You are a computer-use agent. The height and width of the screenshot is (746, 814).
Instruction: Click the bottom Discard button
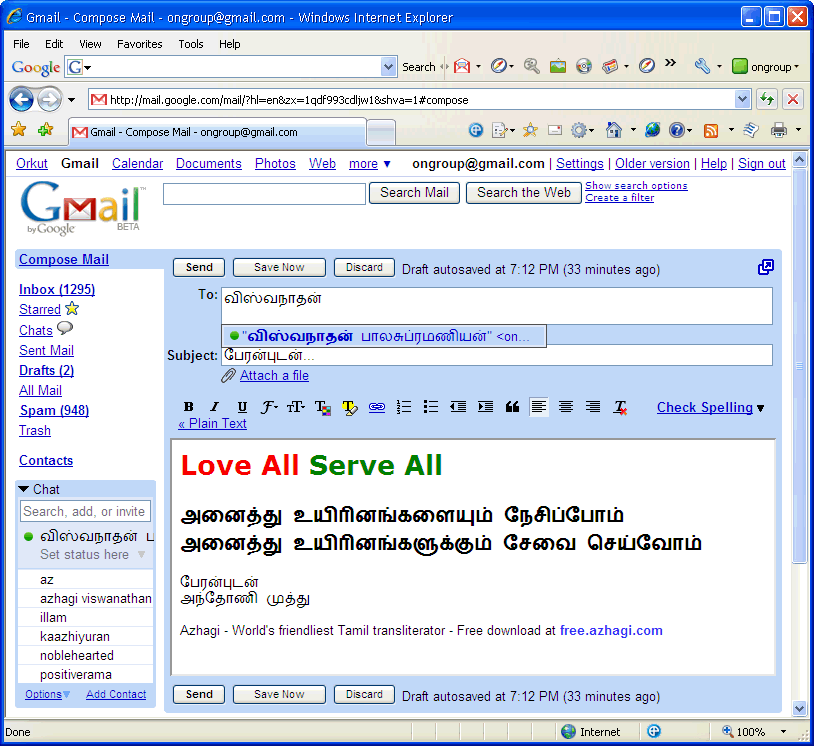(x=364, y=695)
